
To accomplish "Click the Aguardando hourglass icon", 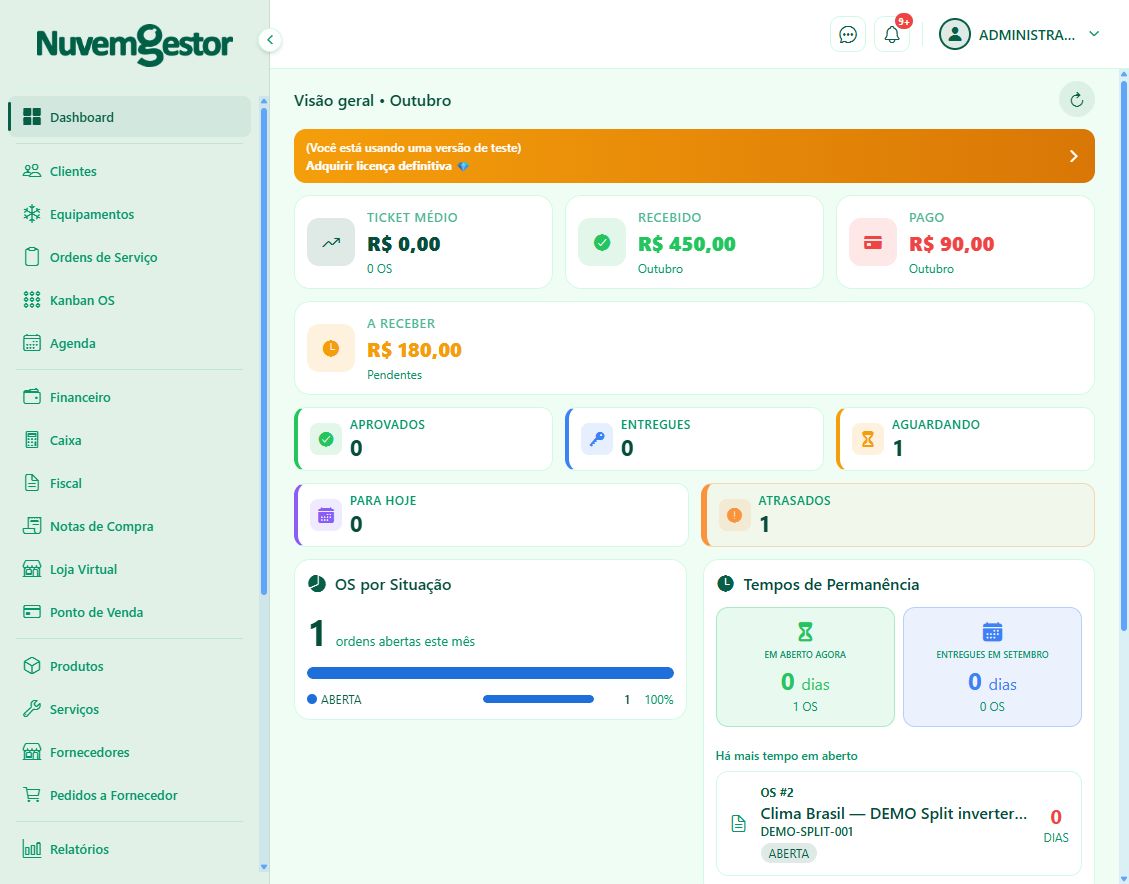I will (868, 439).
